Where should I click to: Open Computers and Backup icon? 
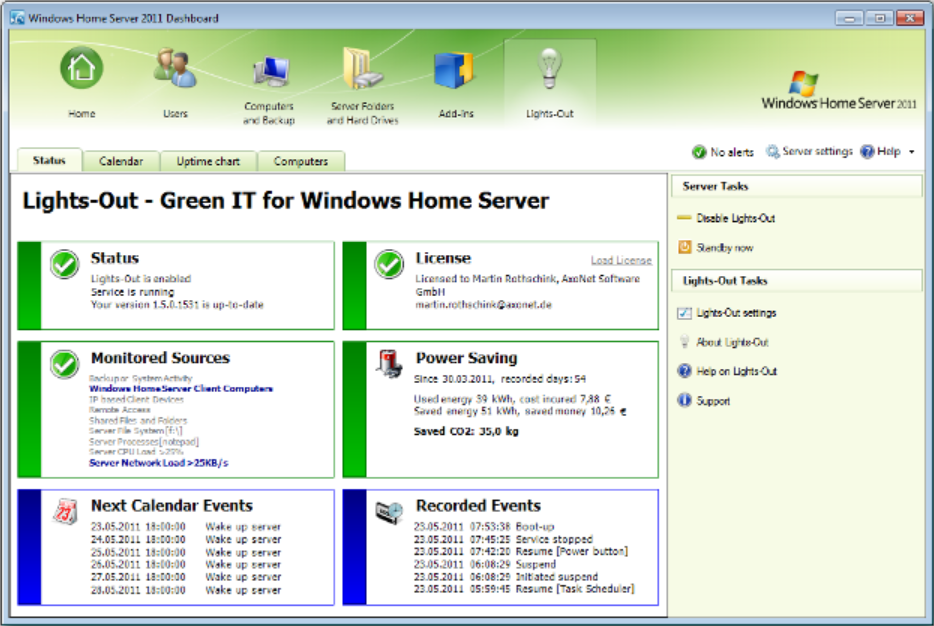[x=270, y=71]
